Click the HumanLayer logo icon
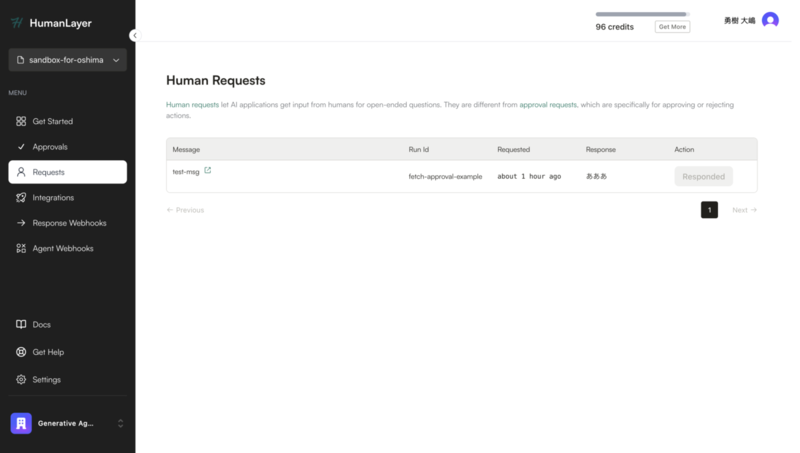 17,23
